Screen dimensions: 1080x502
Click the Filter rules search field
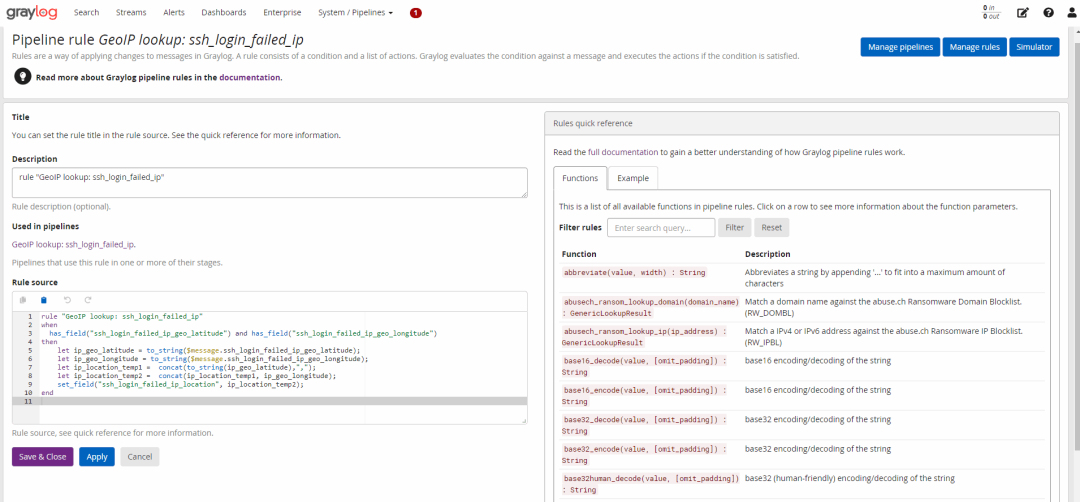pos(660,228)
